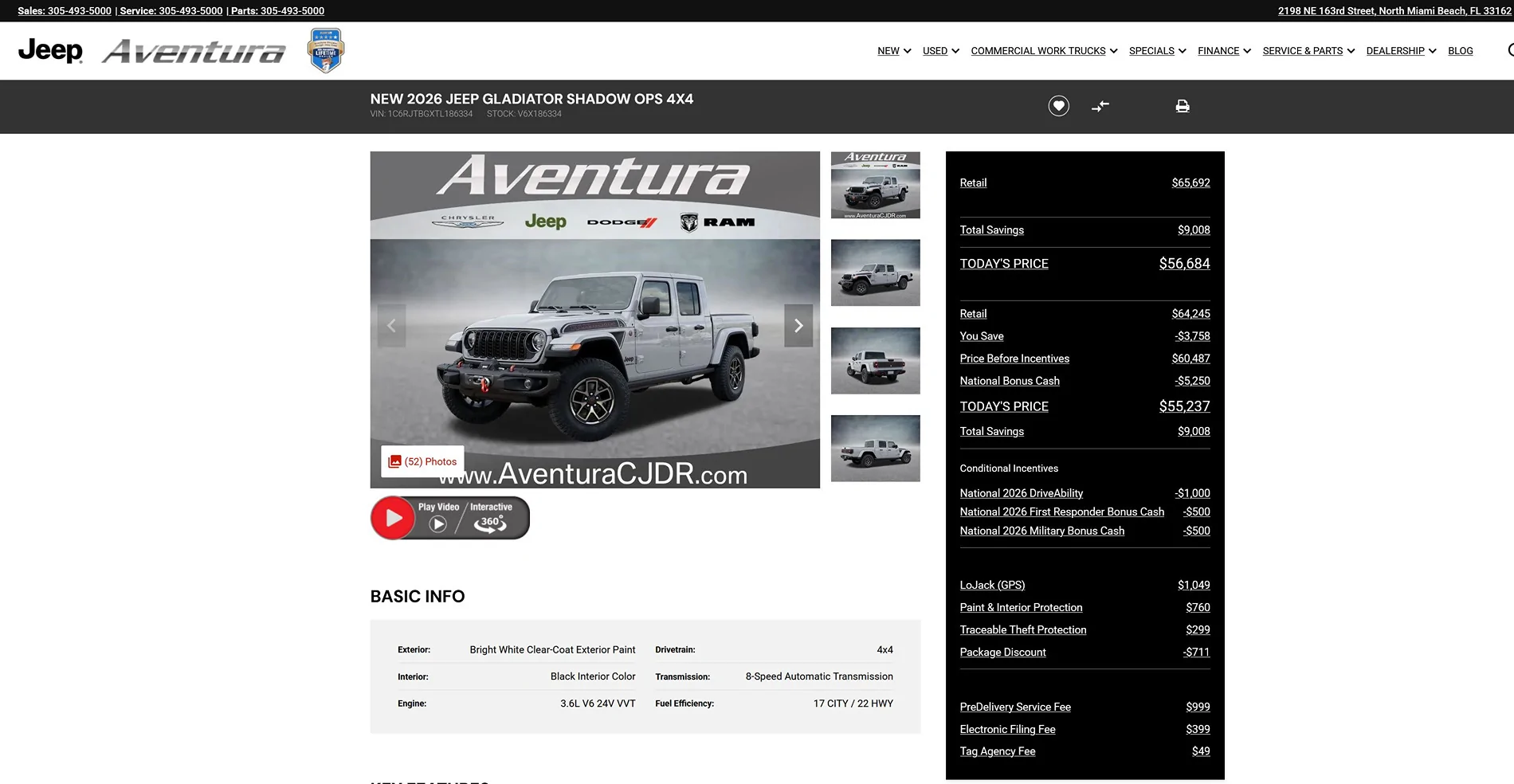Image resolution: width=1514 pixels, height=784 pixels.
Task: Click the $56,684 Today's Price link
Action: 1184,264
